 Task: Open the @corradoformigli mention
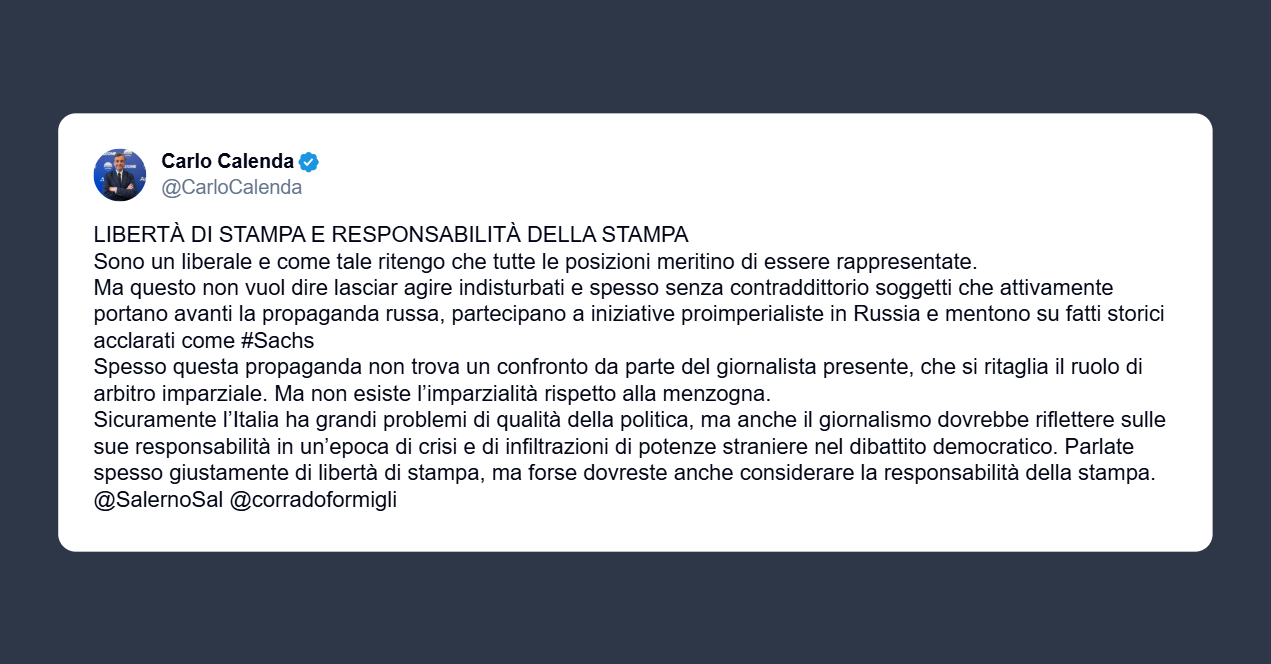pos(313,501)
